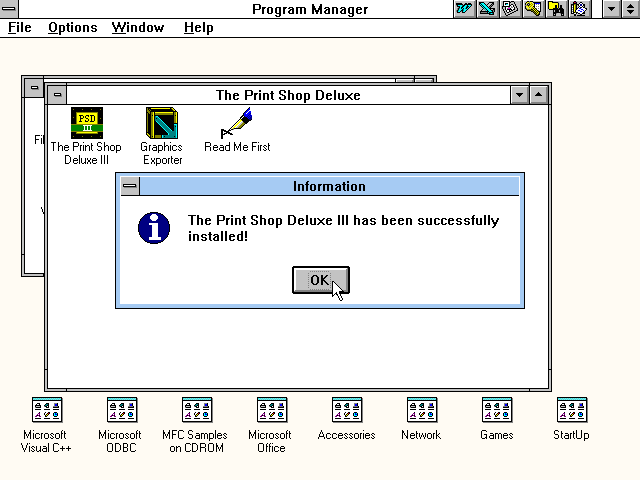Open the Microsoft Visual C++ program group
Screen dimensions: 640x480
[x=47, y=411]
